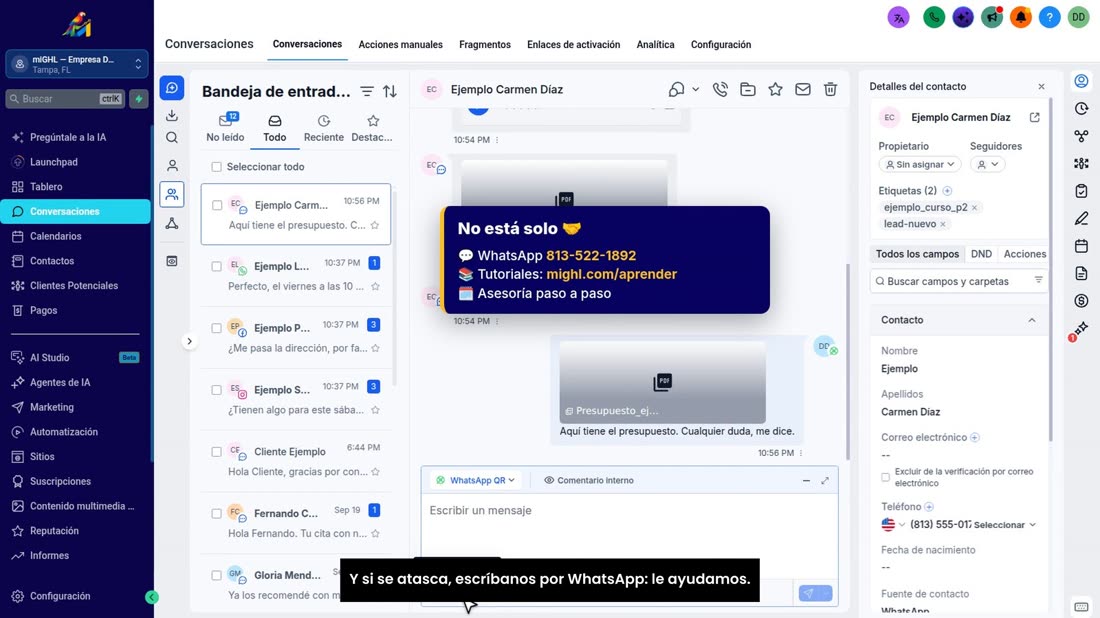Open appointments calendar icon in right rail
The height and width of the screenshot is (618, 1100).
point(1081,246)
